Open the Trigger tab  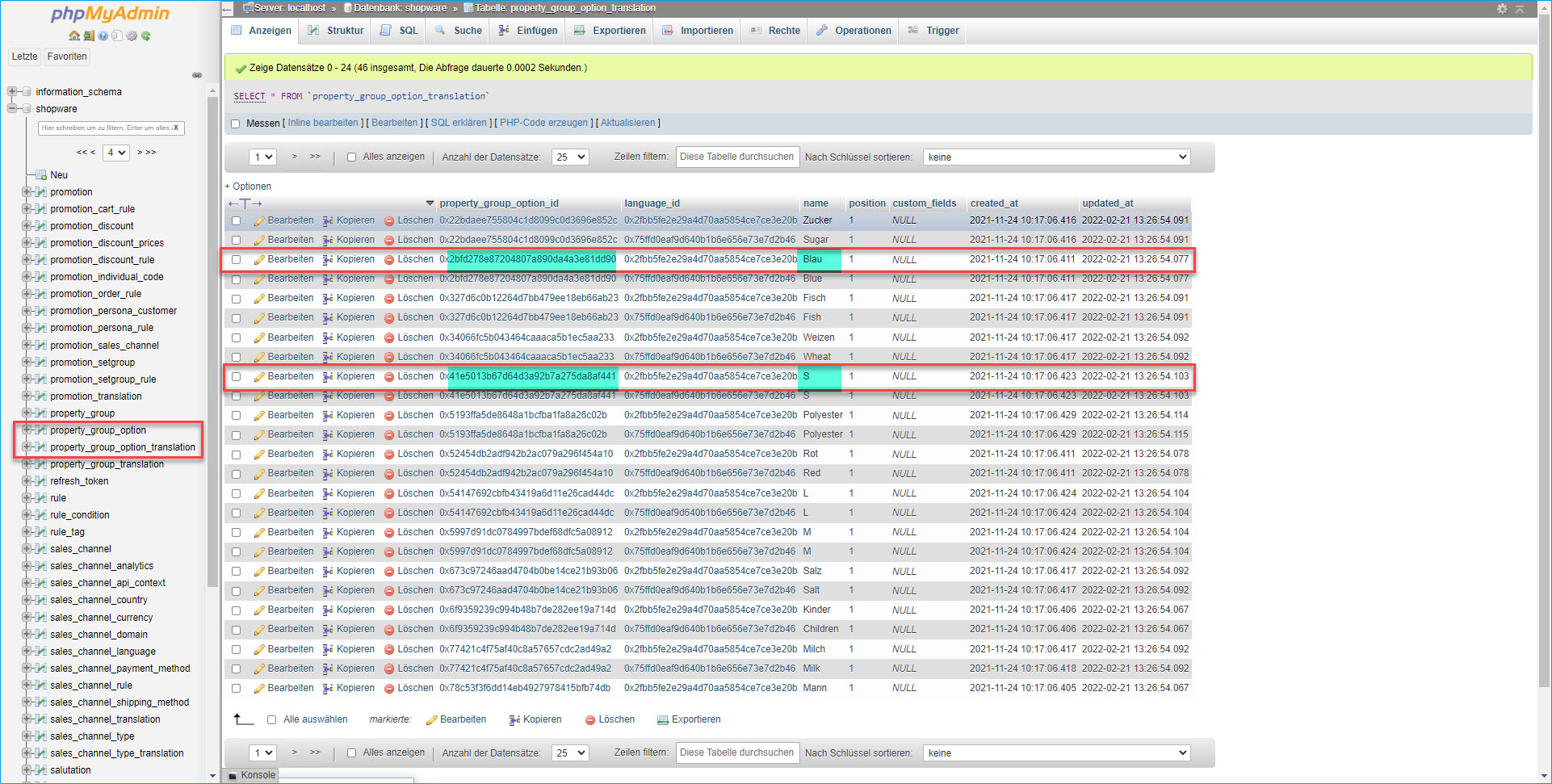click(933, 31)
